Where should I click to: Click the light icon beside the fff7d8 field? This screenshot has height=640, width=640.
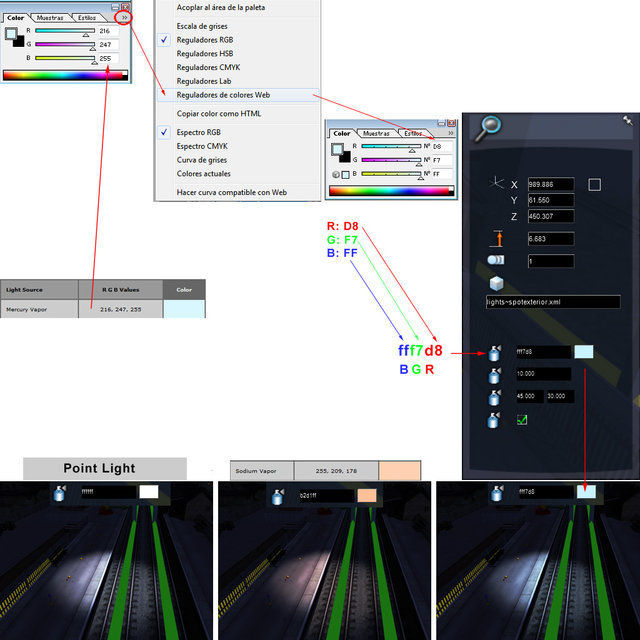point(495,352)
